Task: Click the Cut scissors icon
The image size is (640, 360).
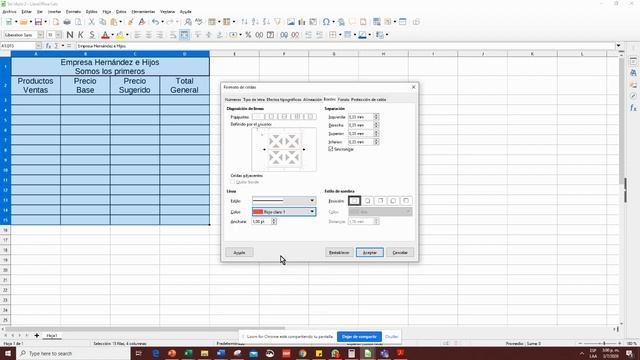Action: [x=92, y=22]
